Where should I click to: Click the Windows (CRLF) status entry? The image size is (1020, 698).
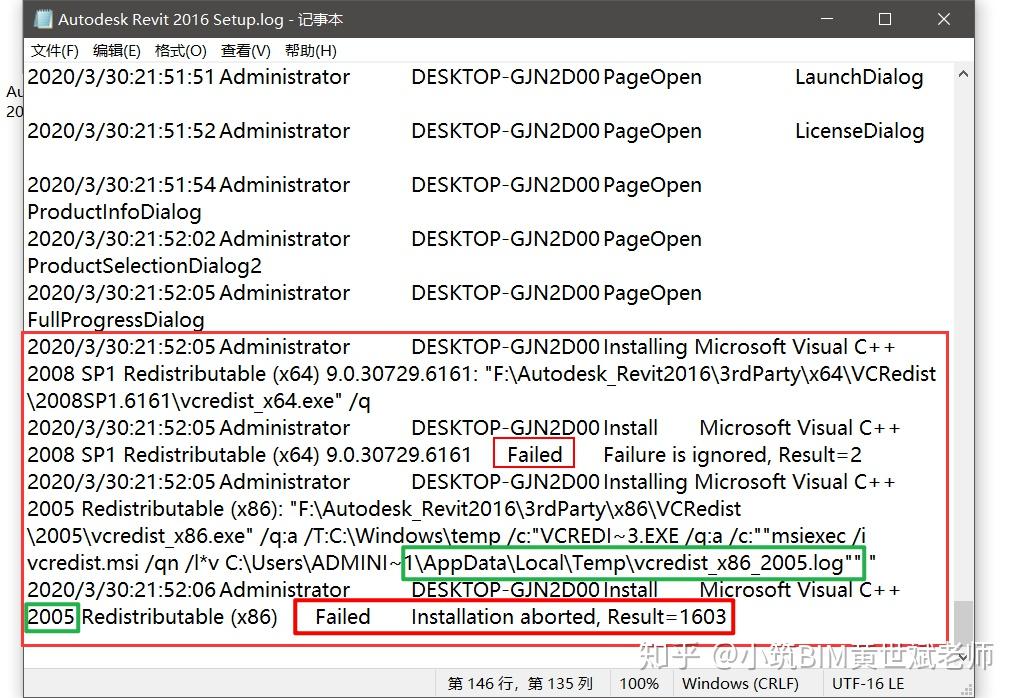point(740,684)
